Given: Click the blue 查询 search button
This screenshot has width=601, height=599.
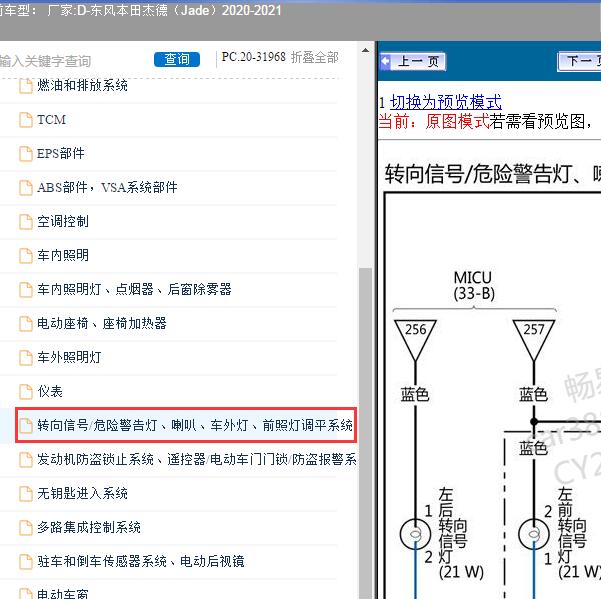Looking at the screenshot, I should 177,59.
